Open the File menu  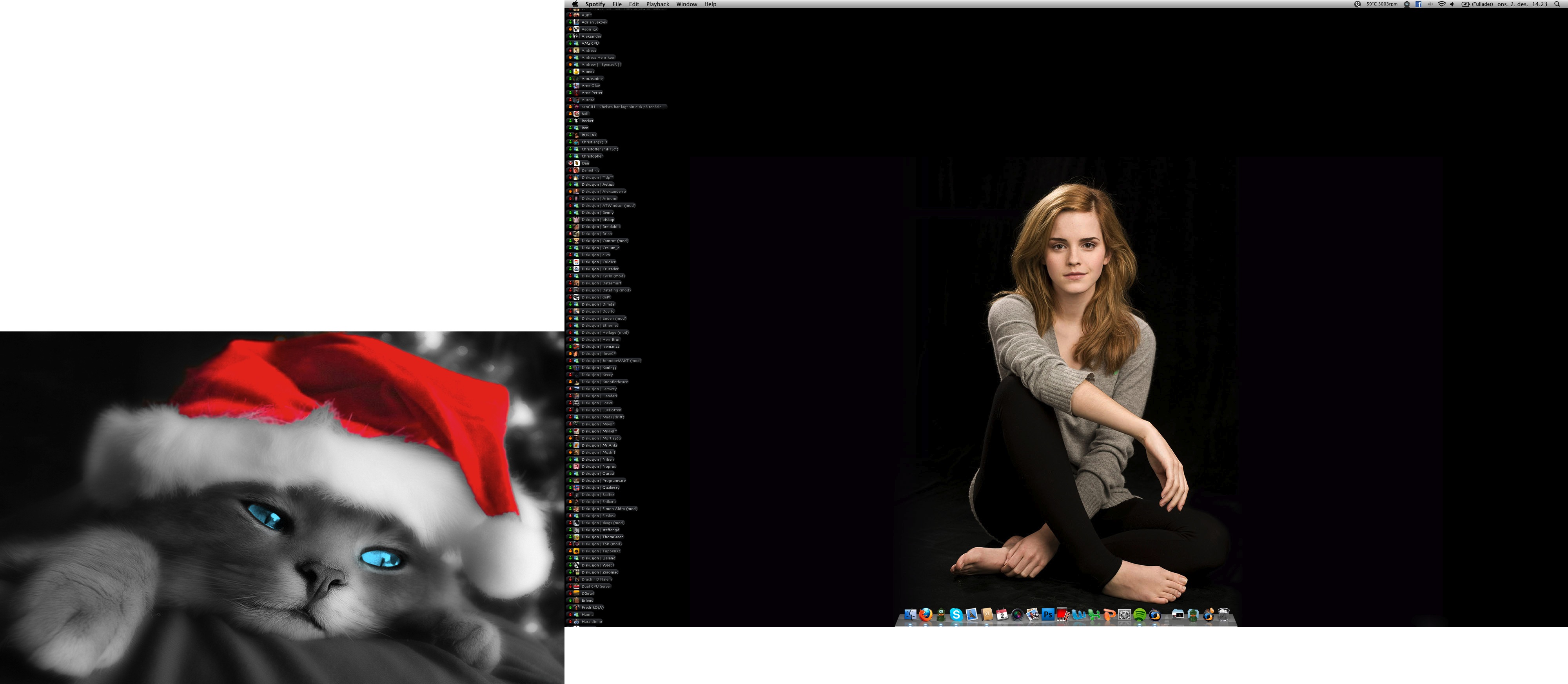click(617, 4)
